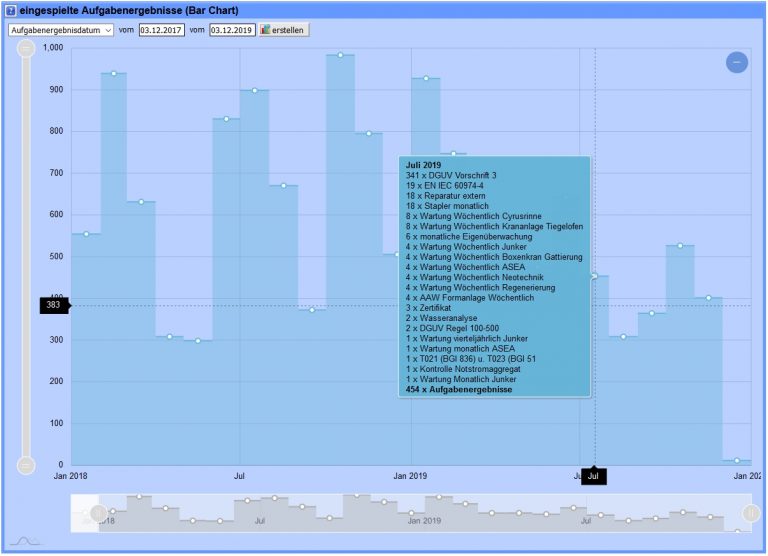768x556 pixels.
Task: Click the black 383 value label on y-axis
Action: pyautogui.click(x=53, y=305)
